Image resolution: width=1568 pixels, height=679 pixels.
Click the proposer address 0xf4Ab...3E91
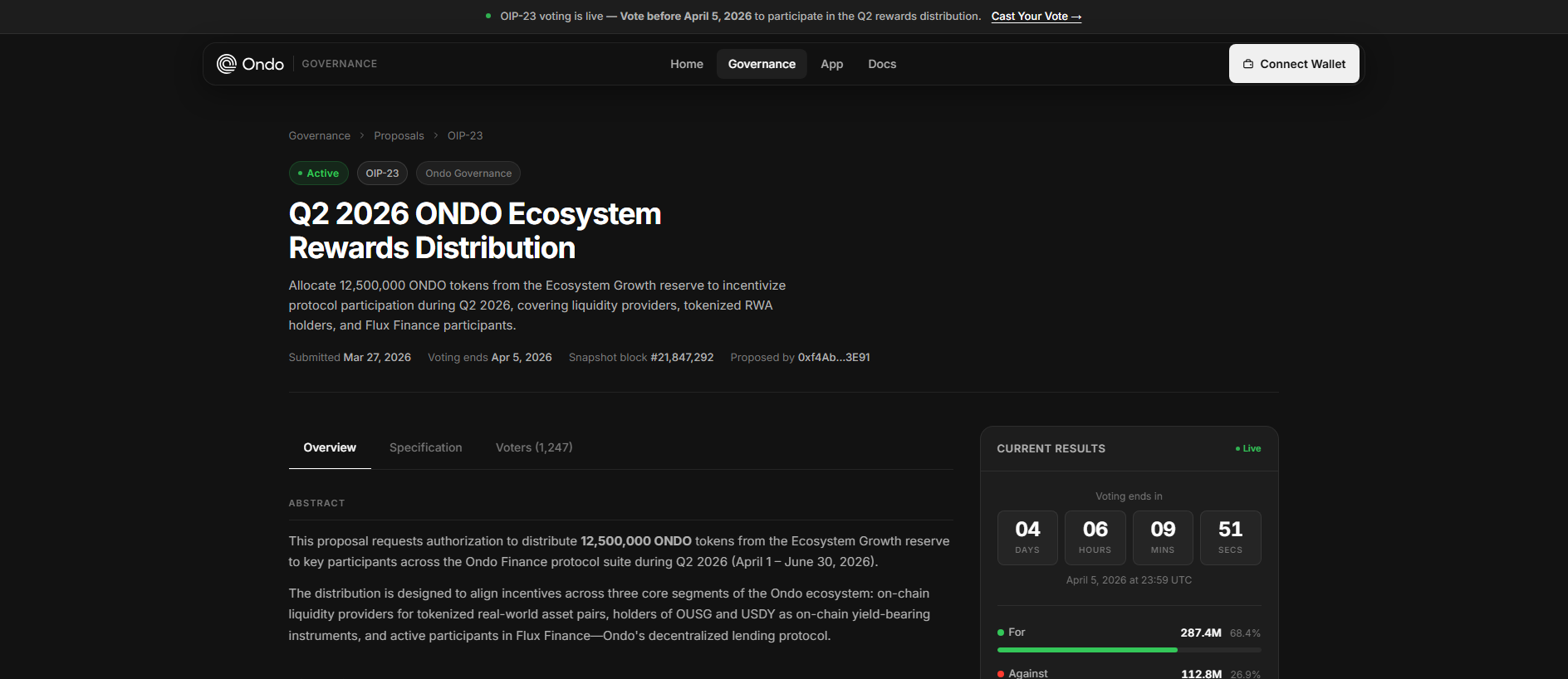pyautogui.click(x=834, y=357)
